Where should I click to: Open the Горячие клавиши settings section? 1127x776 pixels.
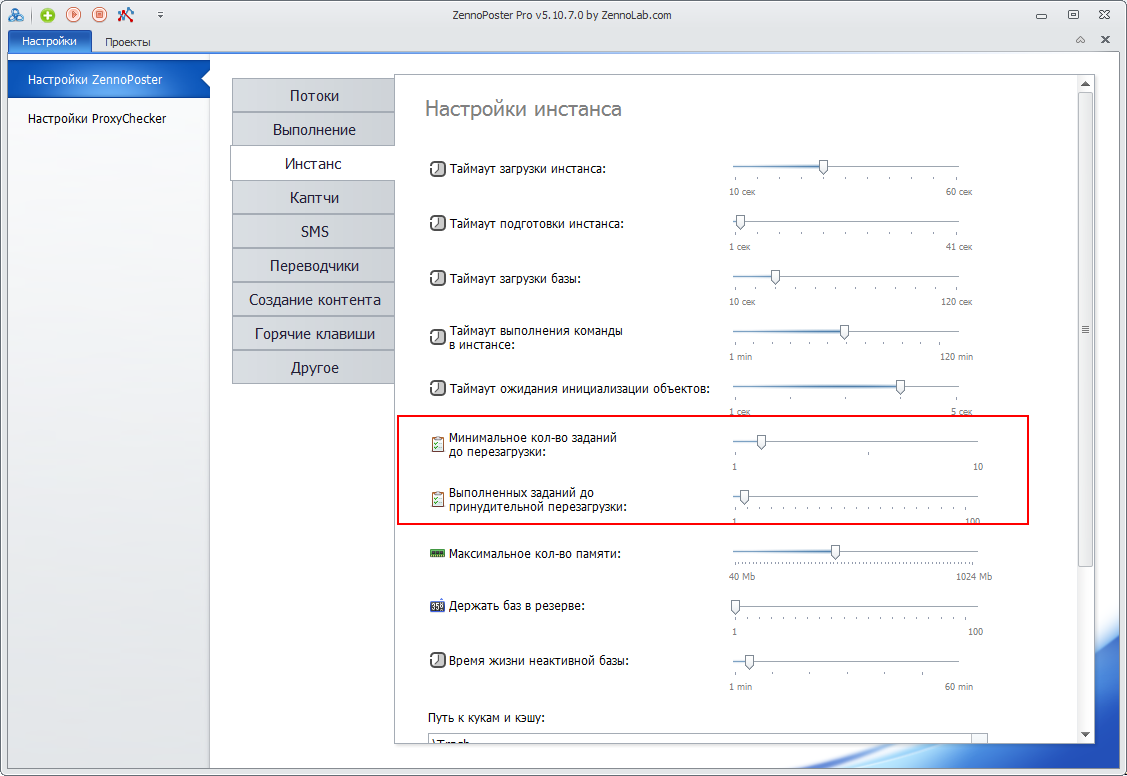pyautogui.click(x=313, y=333)
